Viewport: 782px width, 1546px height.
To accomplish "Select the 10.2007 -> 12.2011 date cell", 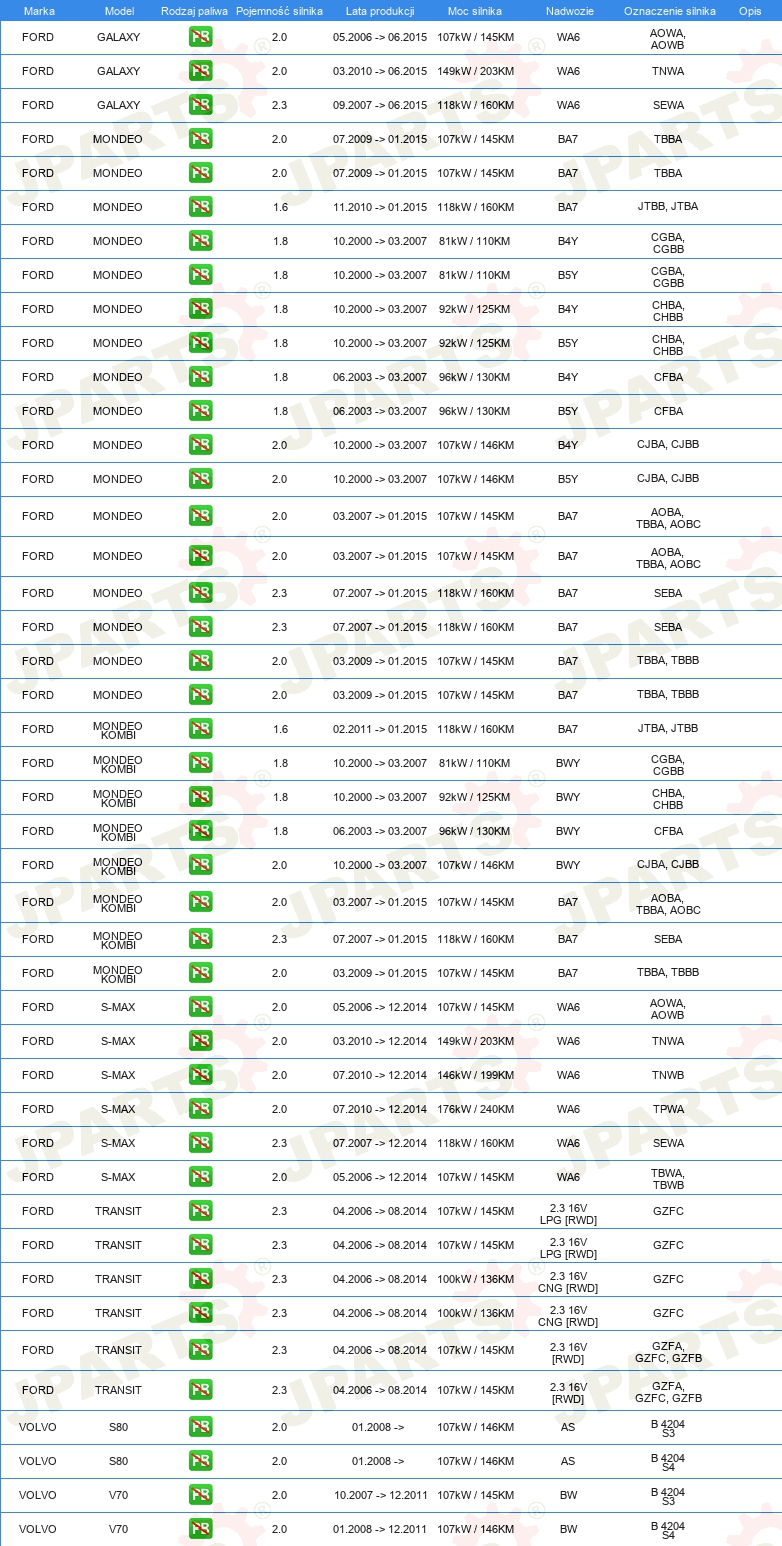I will pos(380,1495).
